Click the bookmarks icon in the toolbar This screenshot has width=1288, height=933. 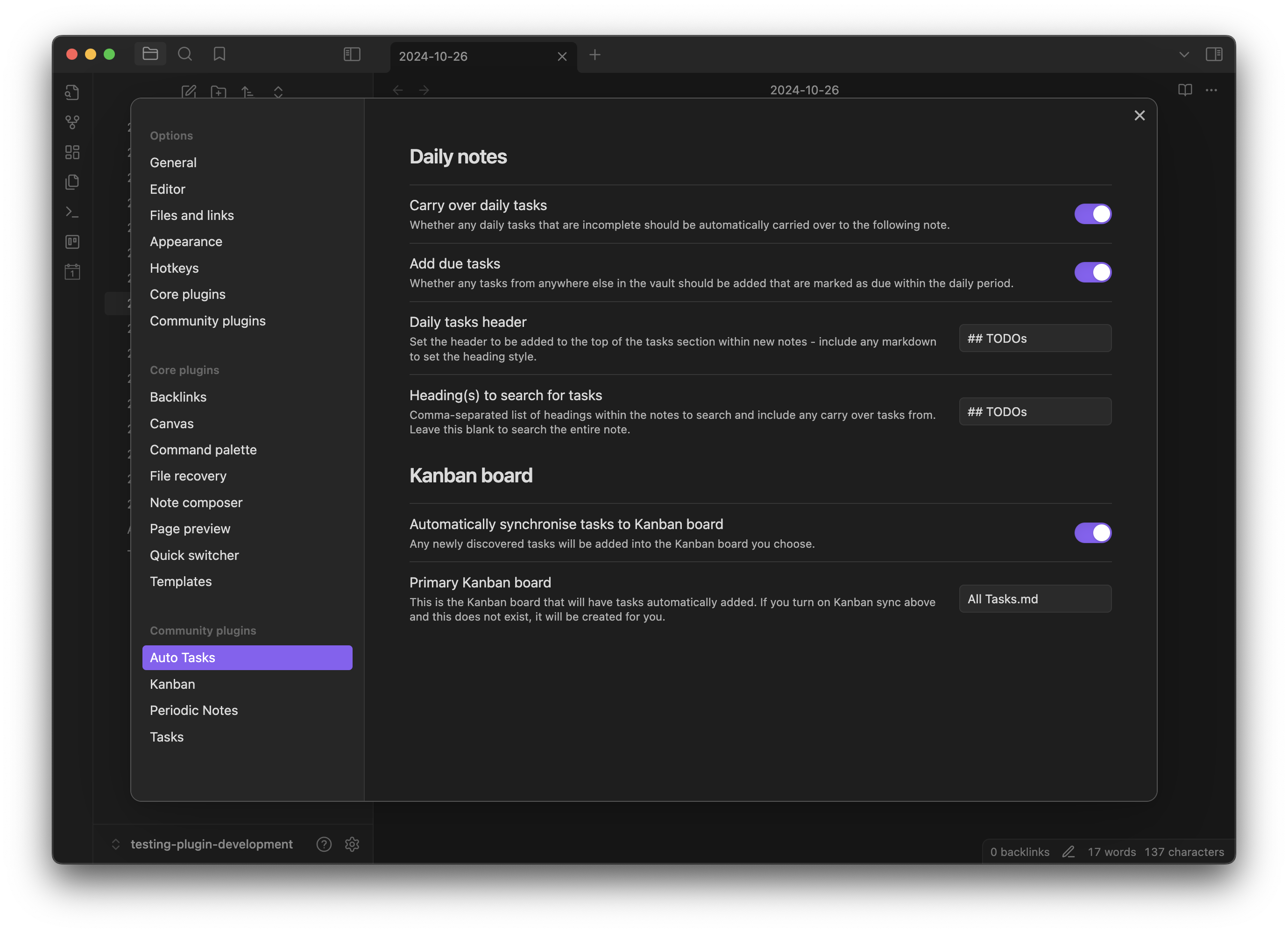[x=219, y=54]
